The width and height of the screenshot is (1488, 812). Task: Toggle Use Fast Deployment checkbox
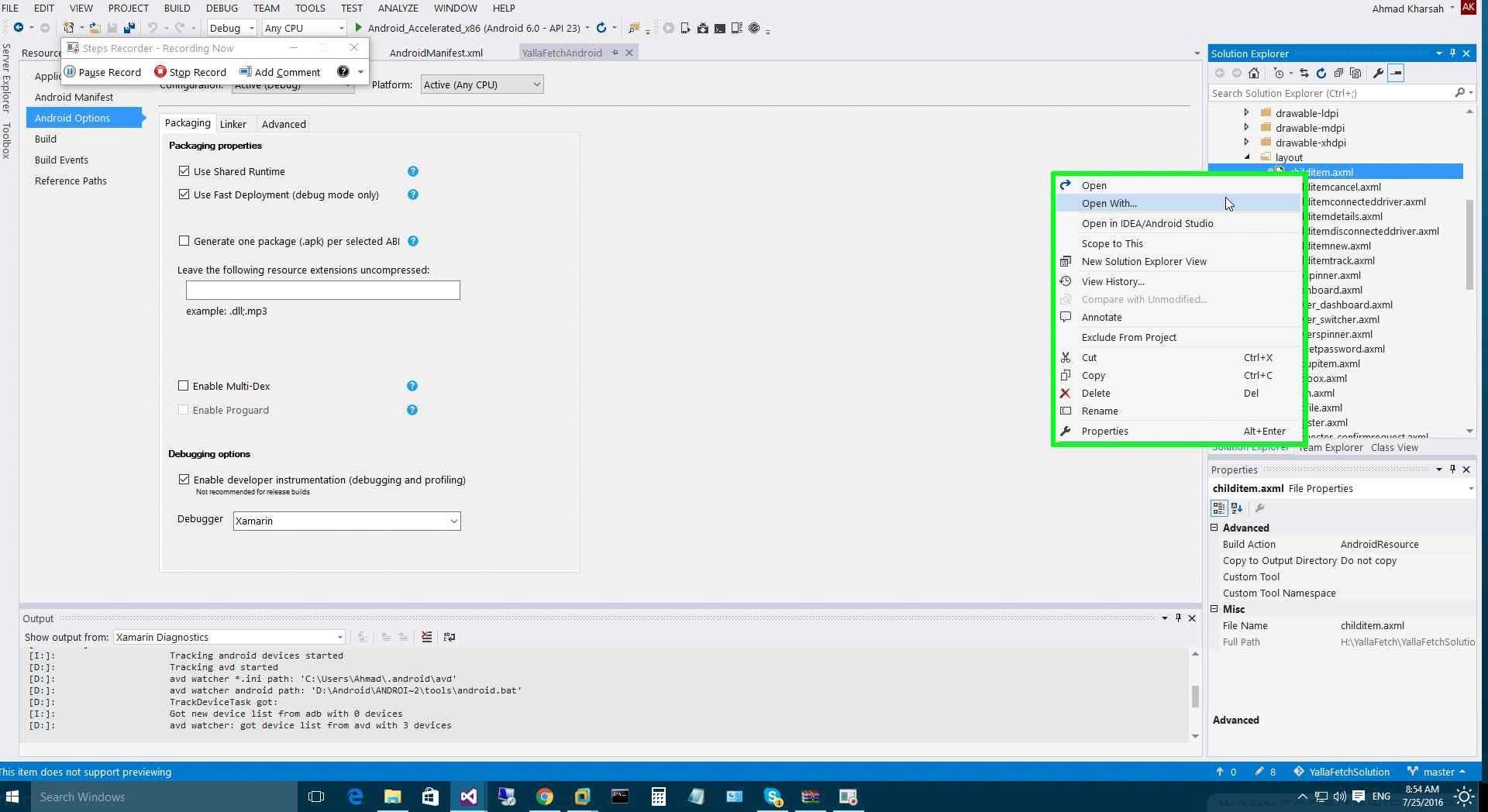point(184,194)
